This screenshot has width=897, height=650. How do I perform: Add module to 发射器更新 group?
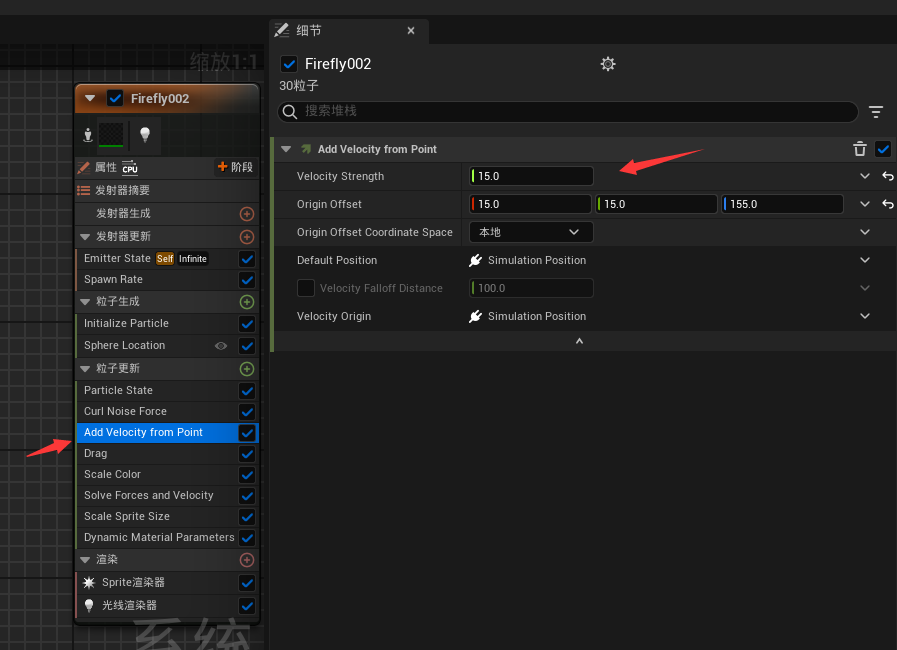247,237
